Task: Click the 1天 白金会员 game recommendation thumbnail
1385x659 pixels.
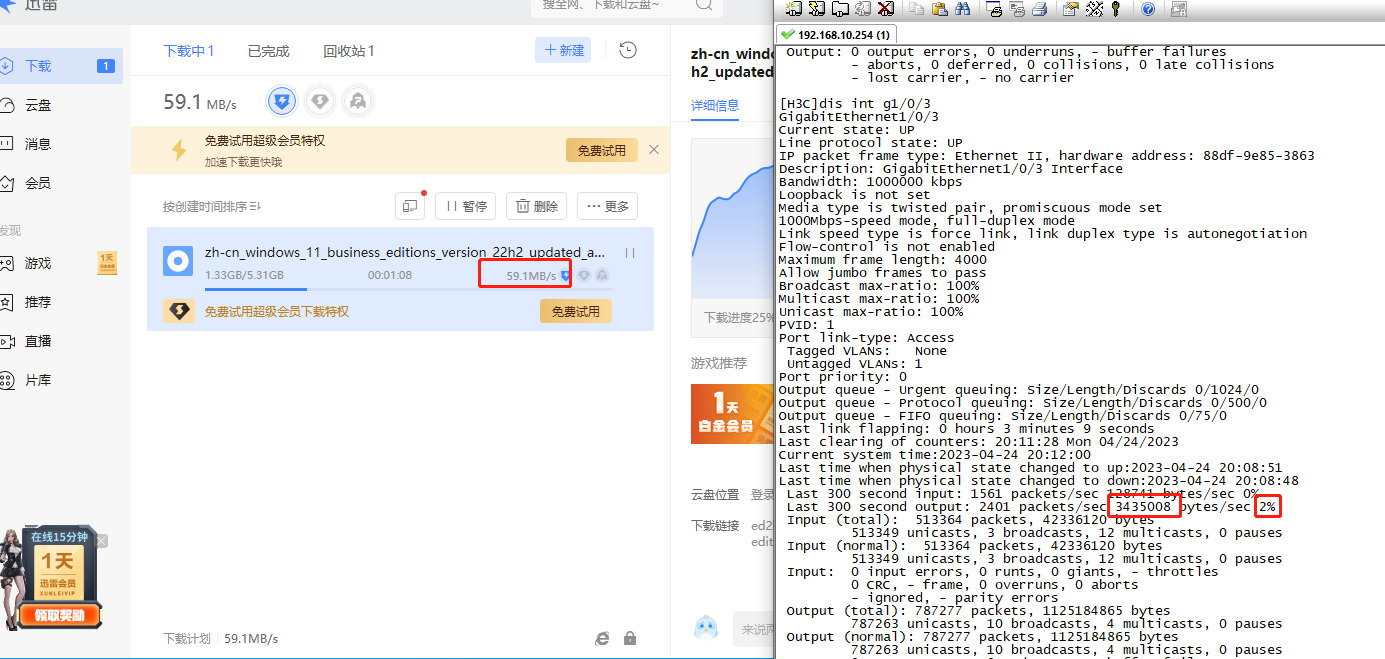Action: point(732,413)
